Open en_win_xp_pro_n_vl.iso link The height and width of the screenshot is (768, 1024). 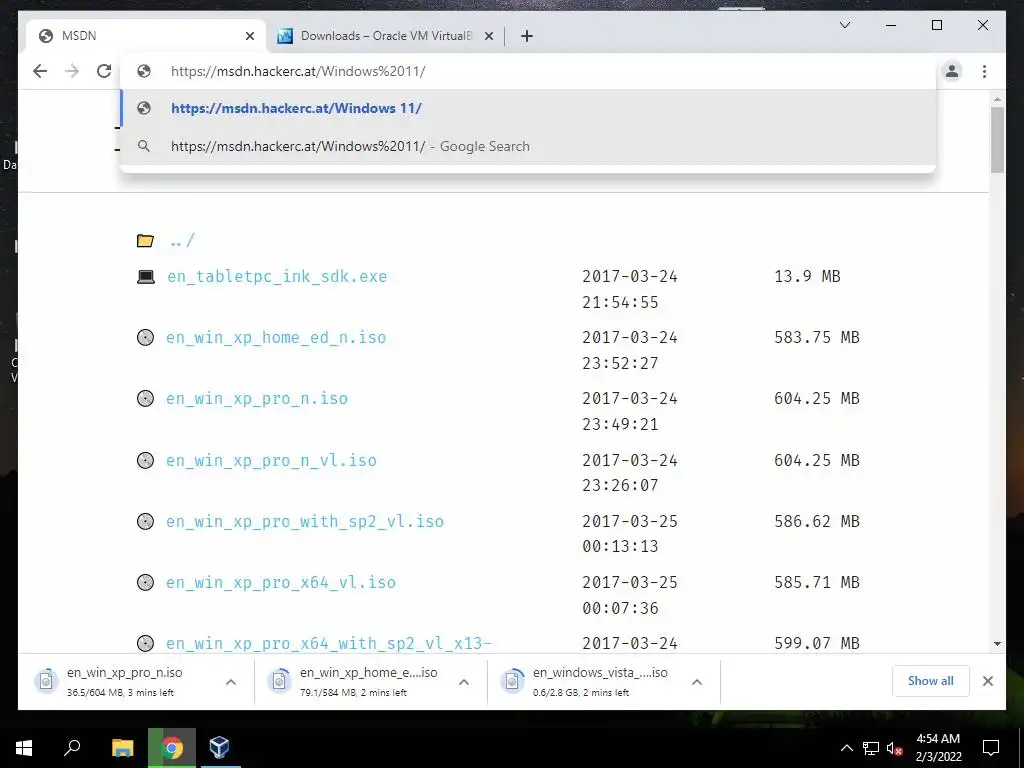(271, 460)
